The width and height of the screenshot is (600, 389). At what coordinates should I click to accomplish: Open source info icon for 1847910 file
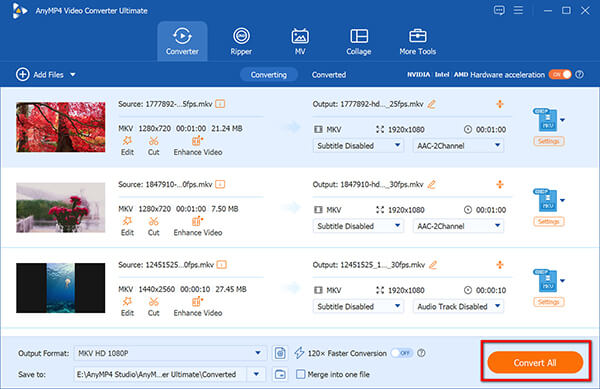click(x=220, y=184)
